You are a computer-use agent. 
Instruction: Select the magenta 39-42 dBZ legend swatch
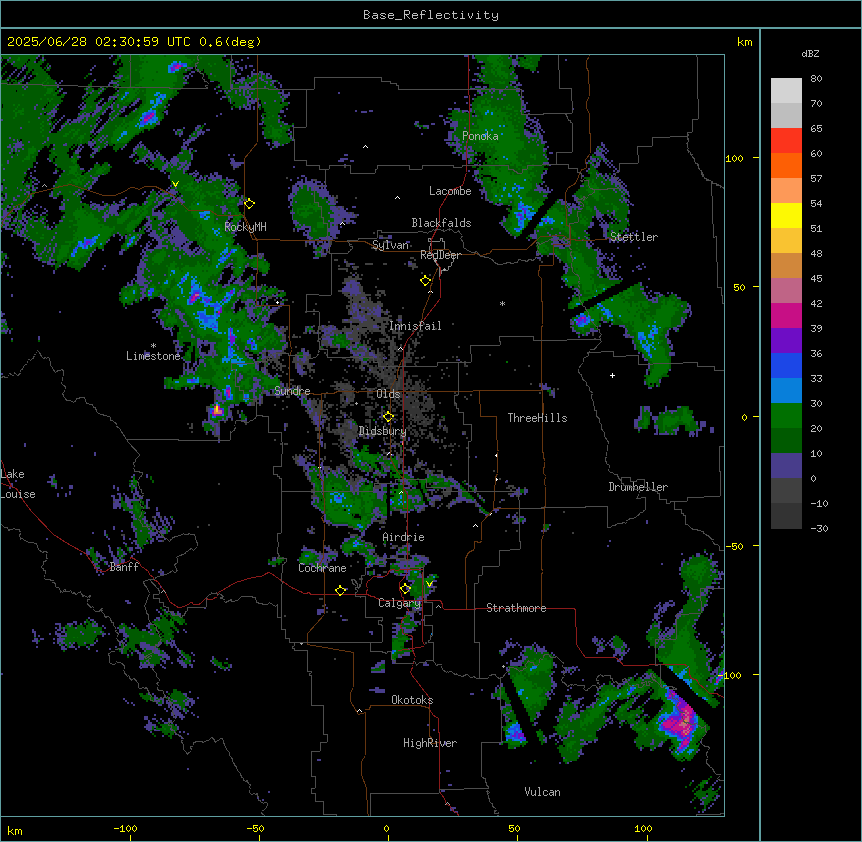(x=786, y=315)
